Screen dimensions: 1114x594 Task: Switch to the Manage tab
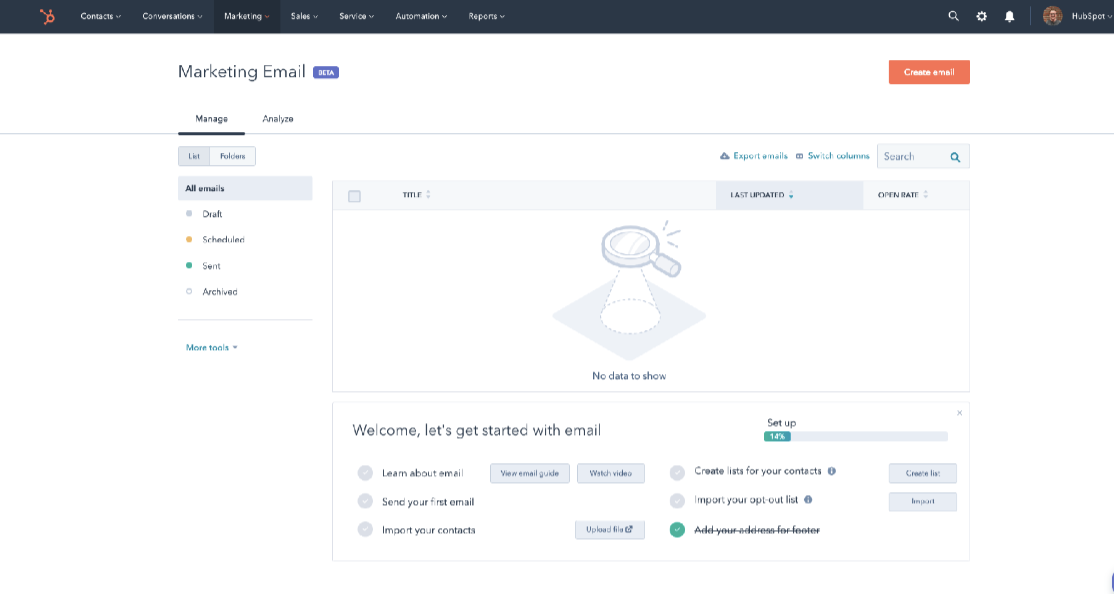211,119
